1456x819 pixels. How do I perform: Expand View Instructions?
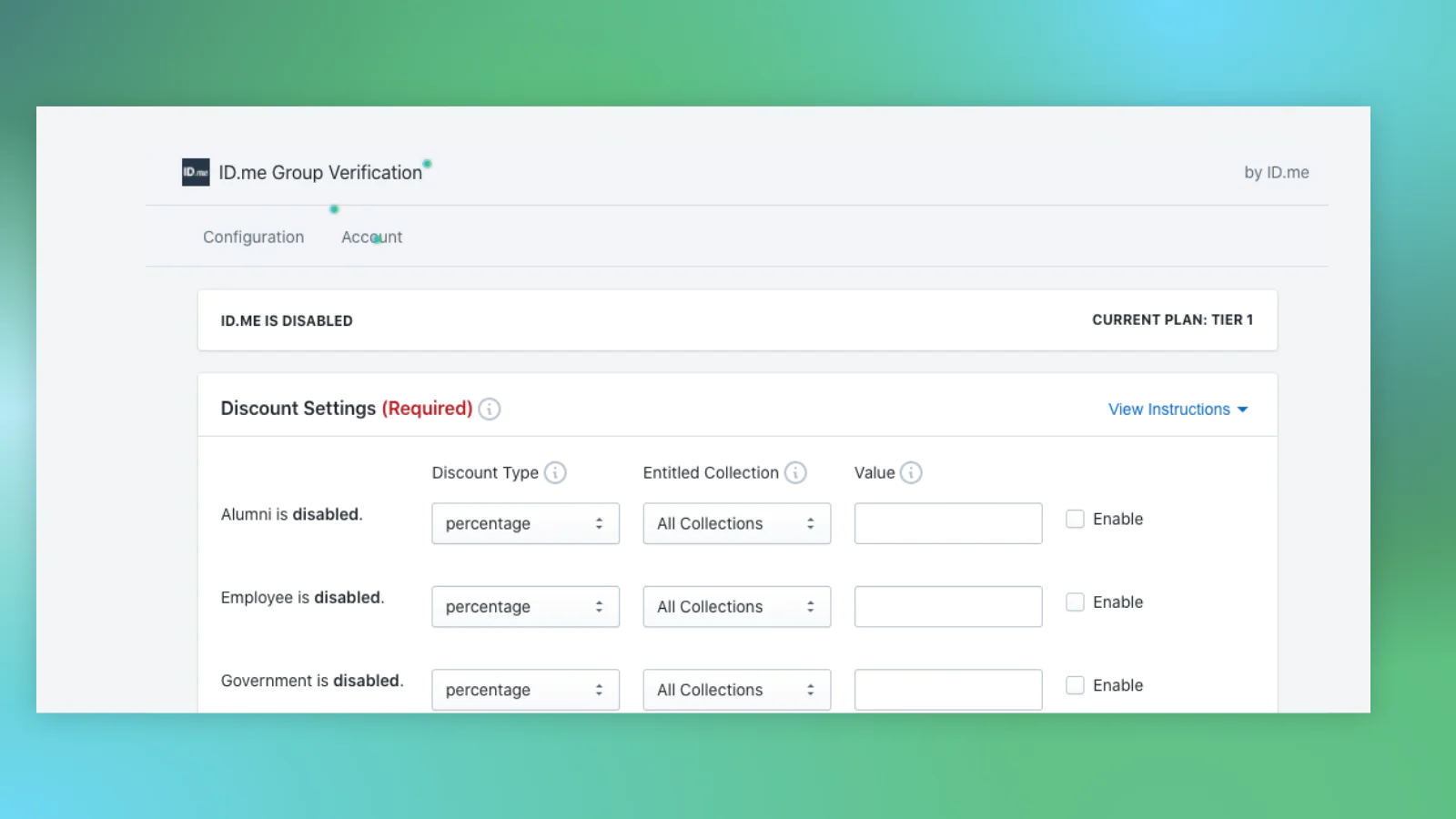tap(1178, 409)
